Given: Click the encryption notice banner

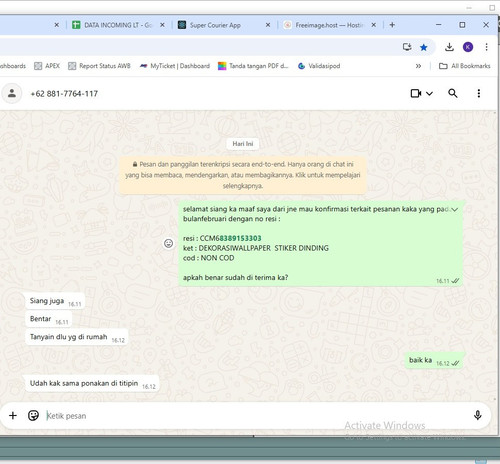Looking at the screenshot, I should pyautogui.click(x=243, y=175).
